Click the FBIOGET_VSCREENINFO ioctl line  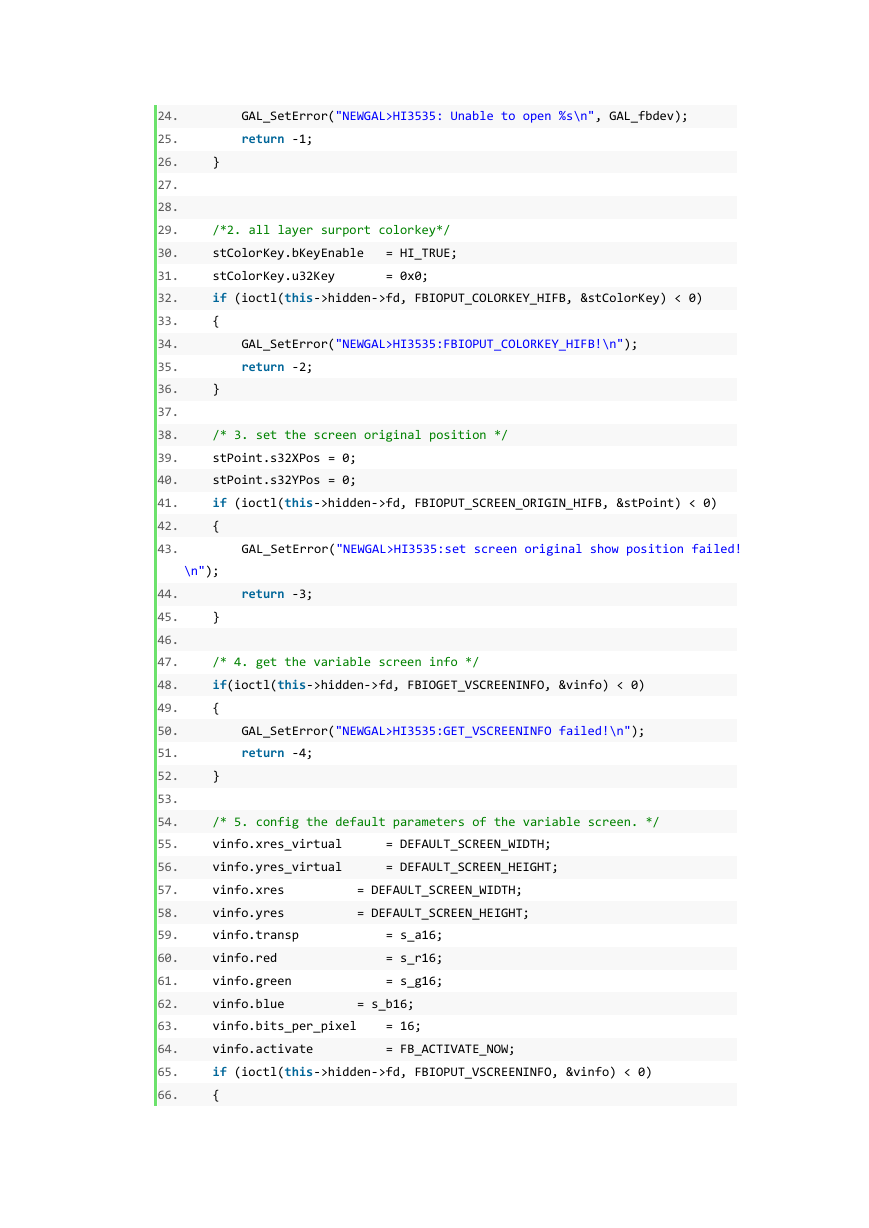[x=428, y=685]
